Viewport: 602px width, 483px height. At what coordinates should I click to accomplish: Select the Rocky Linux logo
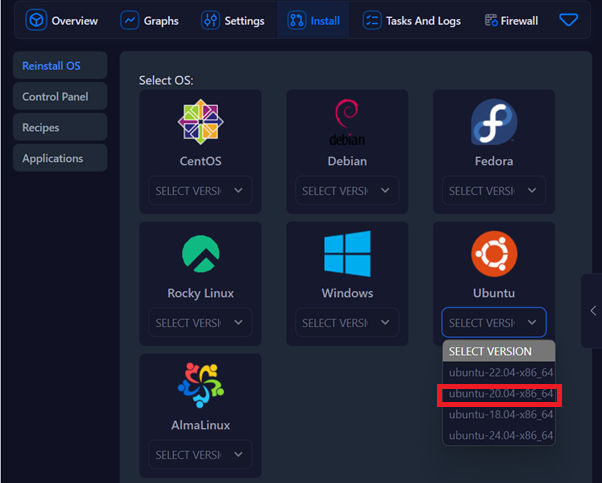[201, 254]
